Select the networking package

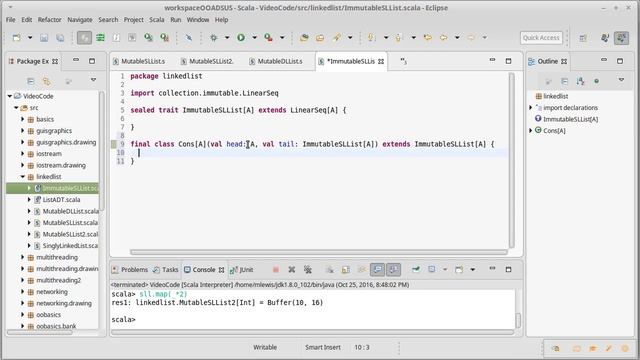(x=52, y=292)
